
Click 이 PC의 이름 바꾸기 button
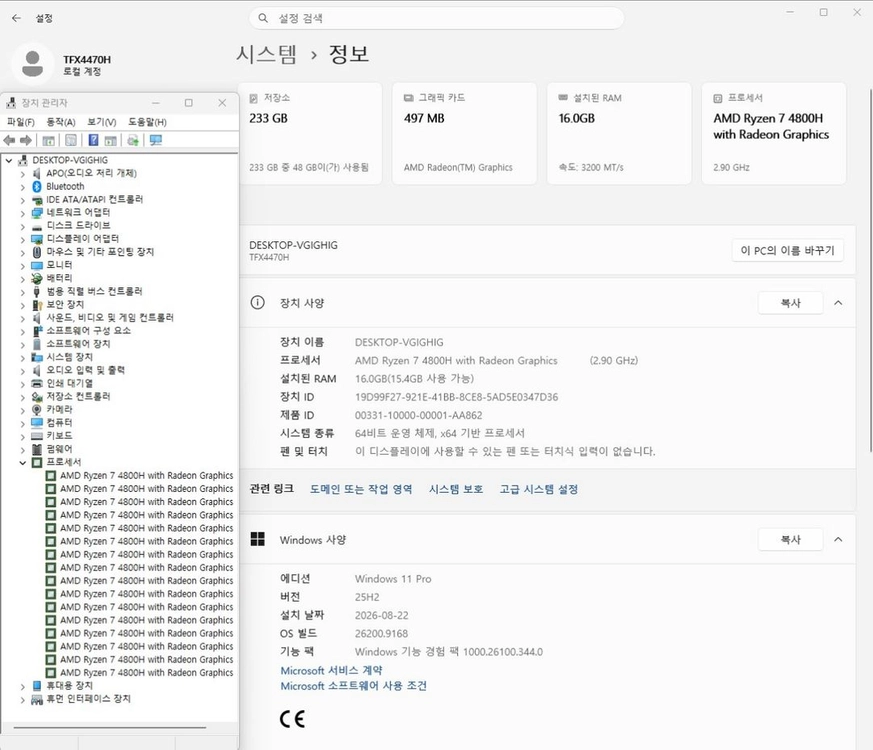click(787, 251)
